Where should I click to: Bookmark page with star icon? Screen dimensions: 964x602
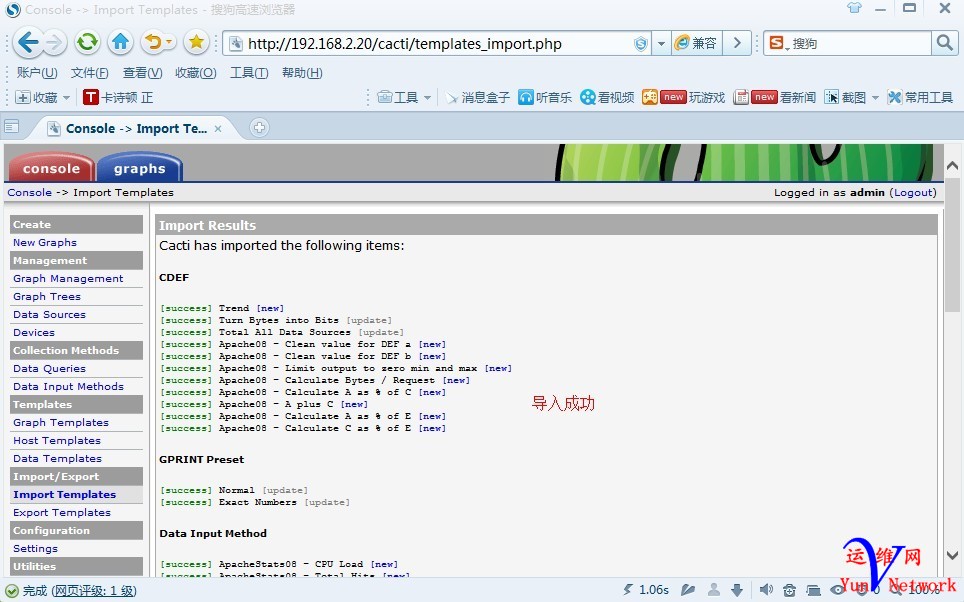click(x=196, y=42)
